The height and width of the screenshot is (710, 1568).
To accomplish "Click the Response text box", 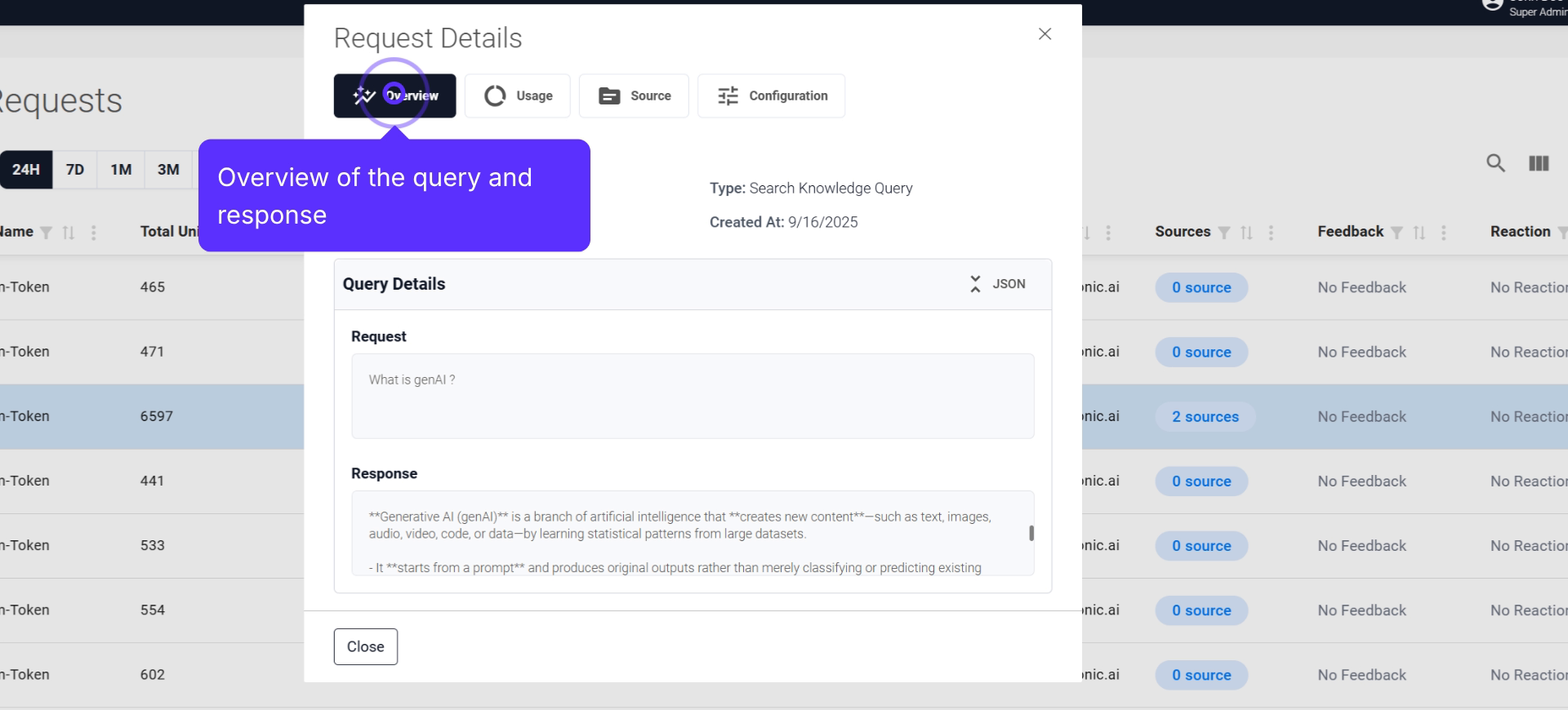I will pyautogui.click(x=693, y=533).
